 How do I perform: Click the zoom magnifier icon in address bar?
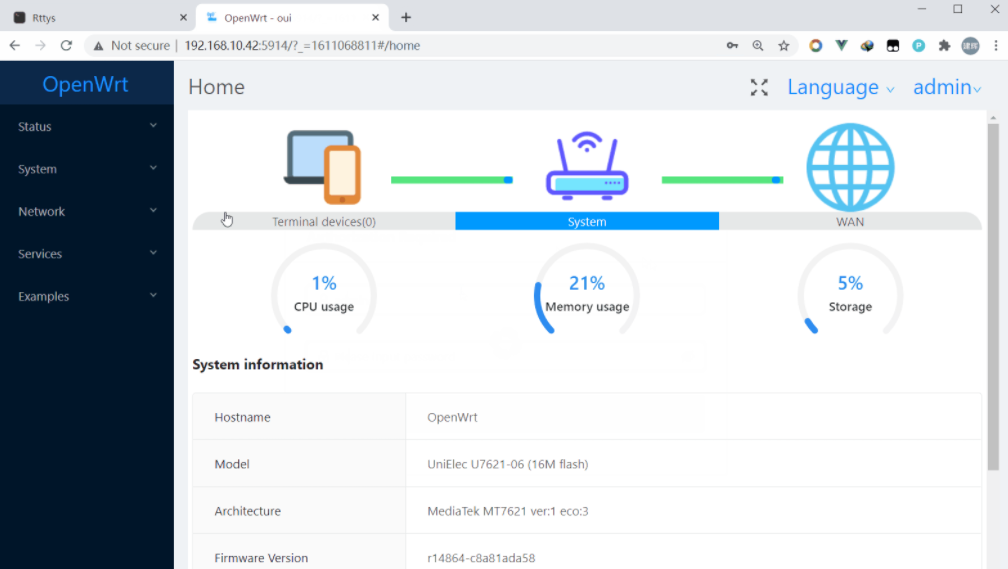(758, 46)
